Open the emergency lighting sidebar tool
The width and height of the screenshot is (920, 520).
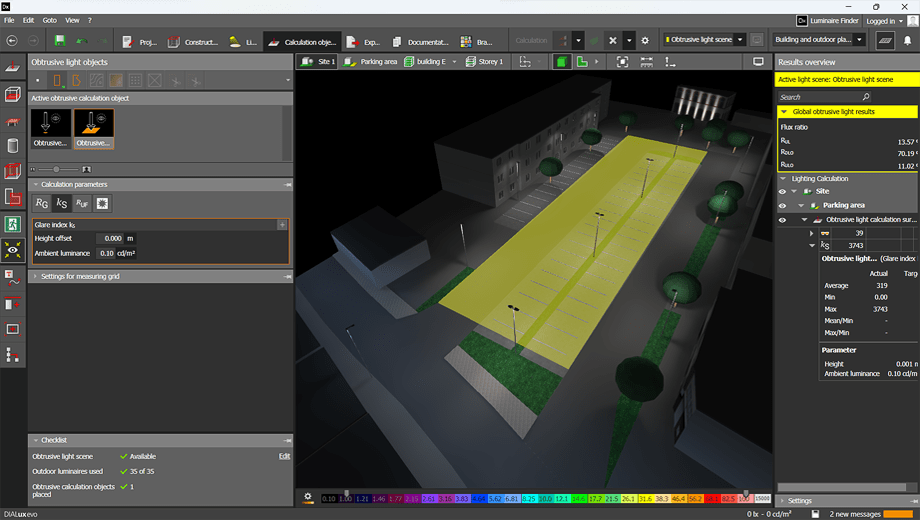(x=13, y=224)
